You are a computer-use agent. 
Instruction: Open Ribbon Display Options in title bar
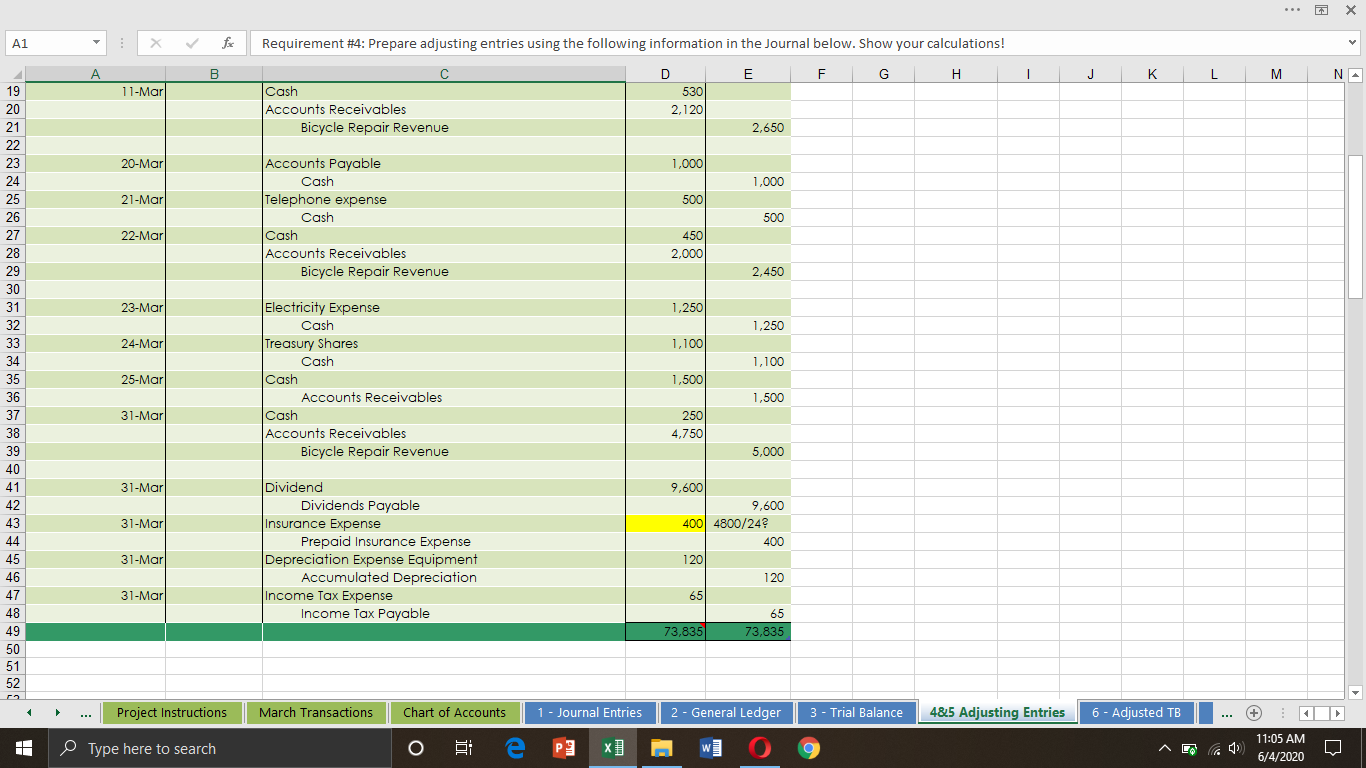(x=1320, y=9)
